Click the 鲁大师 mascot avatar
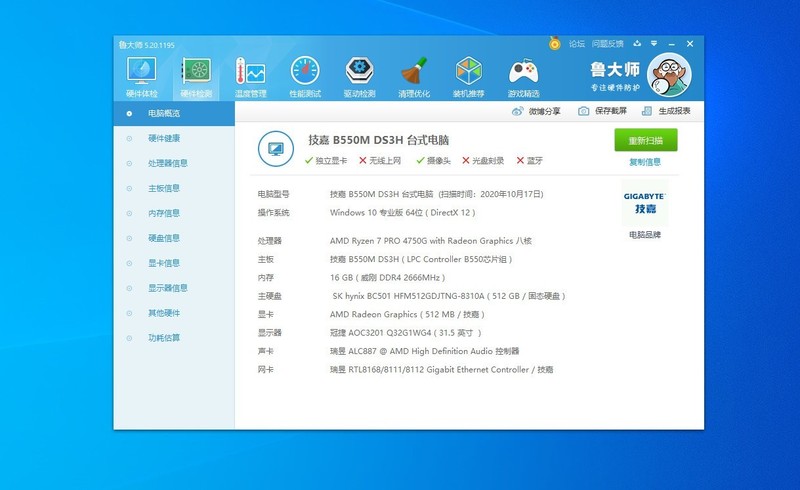 [669, 75]
